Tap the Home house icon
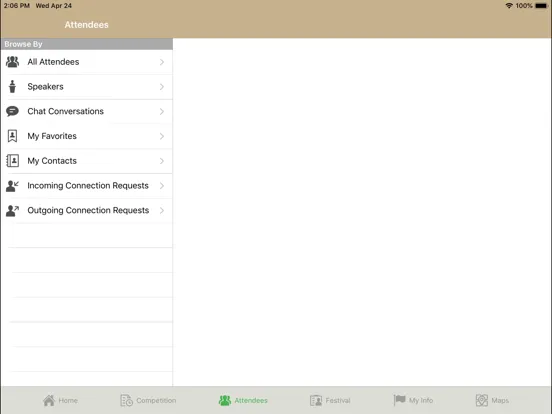Image resolution: width=552 pixels, height=414 pixels. (x=49, y=400)
